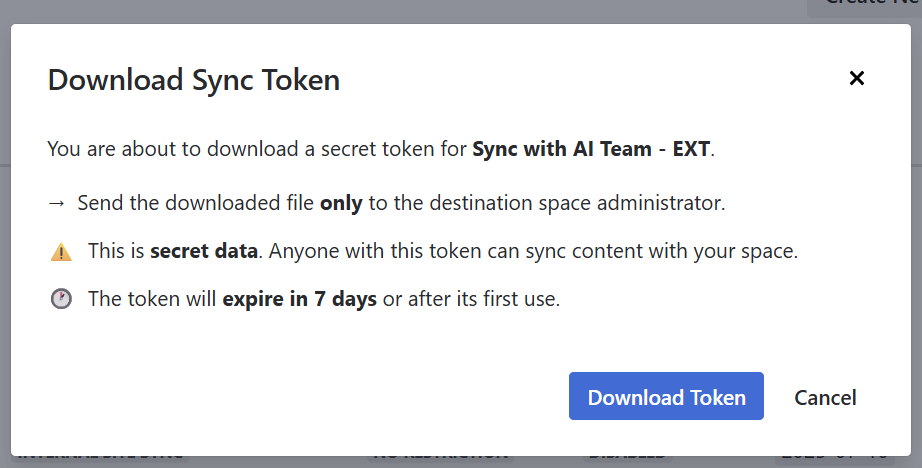Cancel the sync token download

(x=825, y=397)
